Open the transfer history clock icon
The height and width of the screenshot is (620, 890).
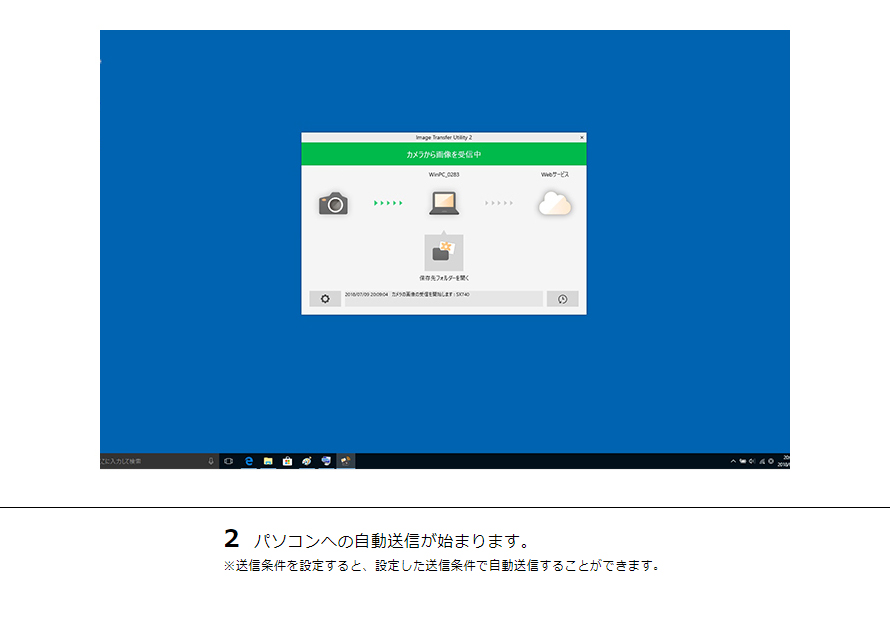tap(562, 298)
